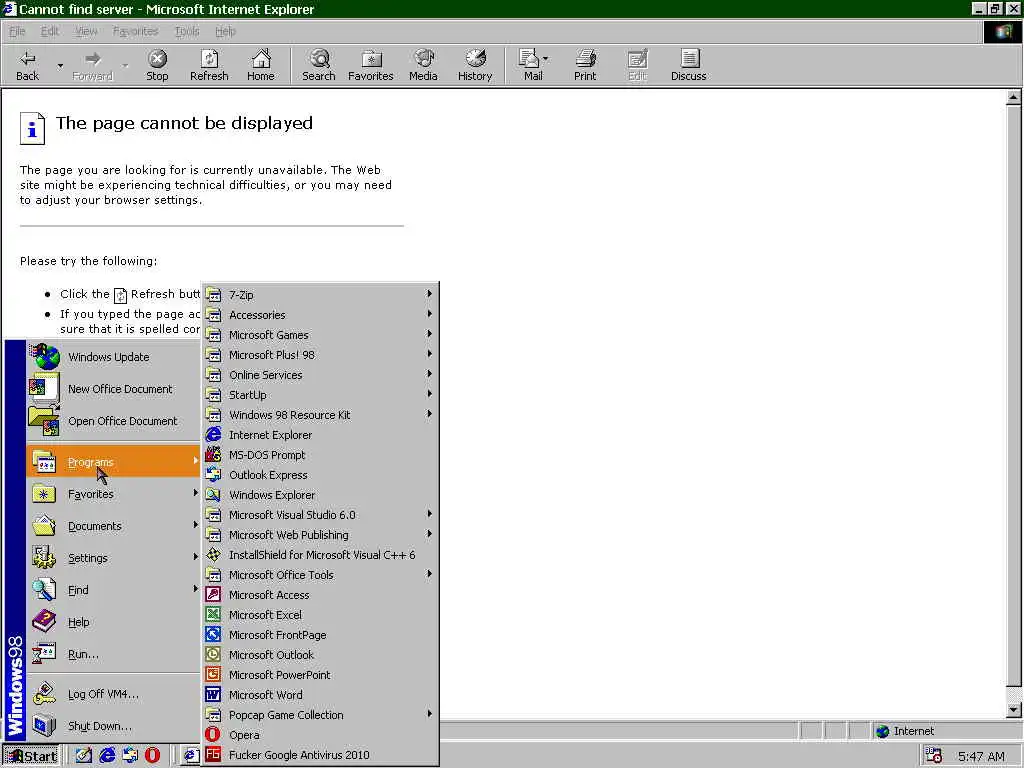Launch Microsoft FrontPage
Screen dimensions: 1024x768
320,635
